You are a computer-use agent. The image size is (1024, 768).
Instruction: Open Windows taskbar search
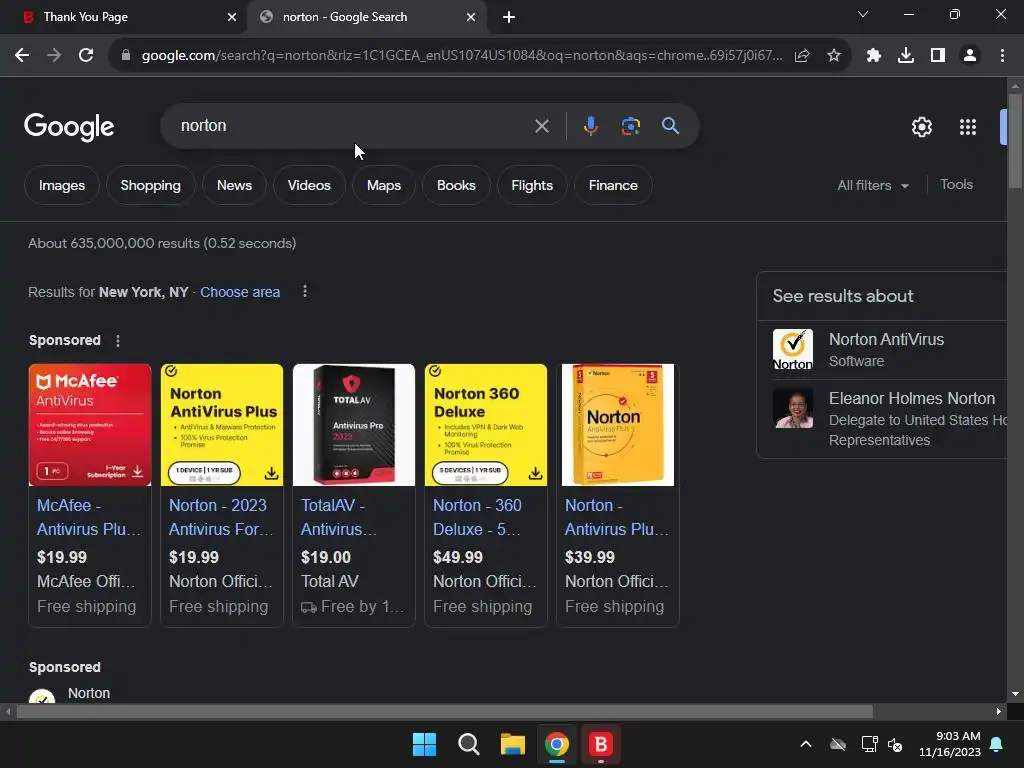[468, 744]
